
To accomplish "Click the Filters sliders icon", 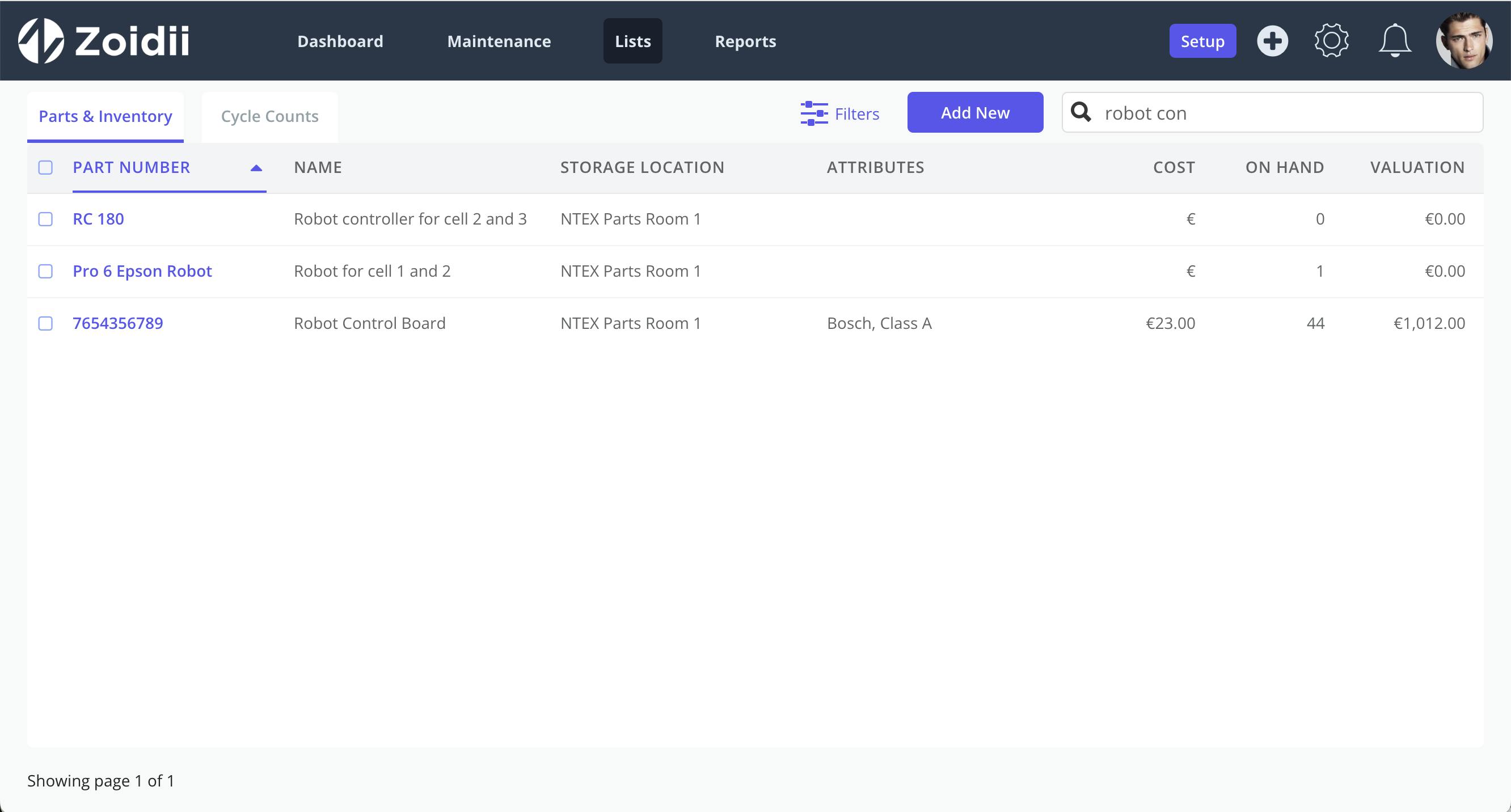I will pyautogui.click(x=814, y=113).
